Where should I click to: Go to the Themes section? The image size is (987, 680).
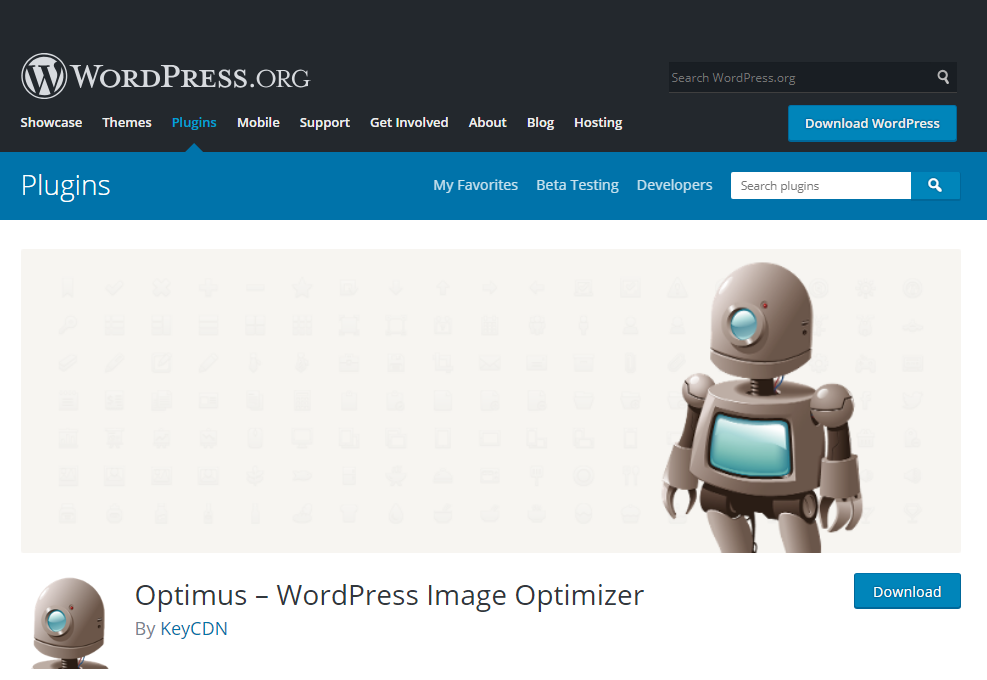pos(127,123)
